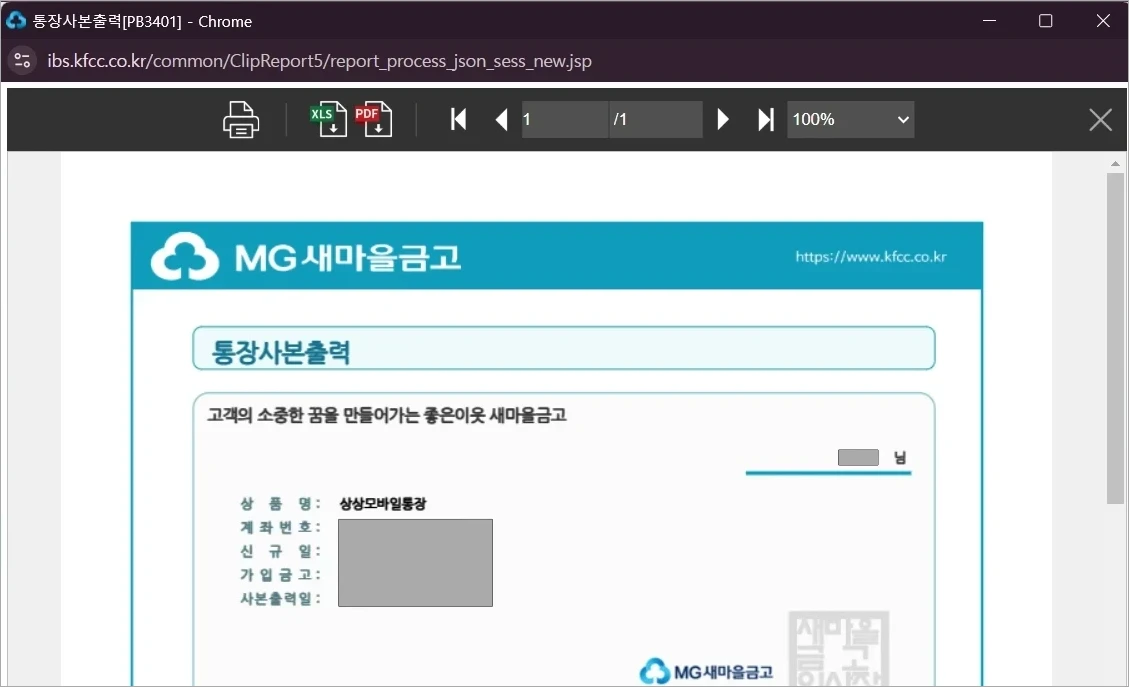1129x687 pixels.
Task: Advance to the next page
Action: [723, 119]
